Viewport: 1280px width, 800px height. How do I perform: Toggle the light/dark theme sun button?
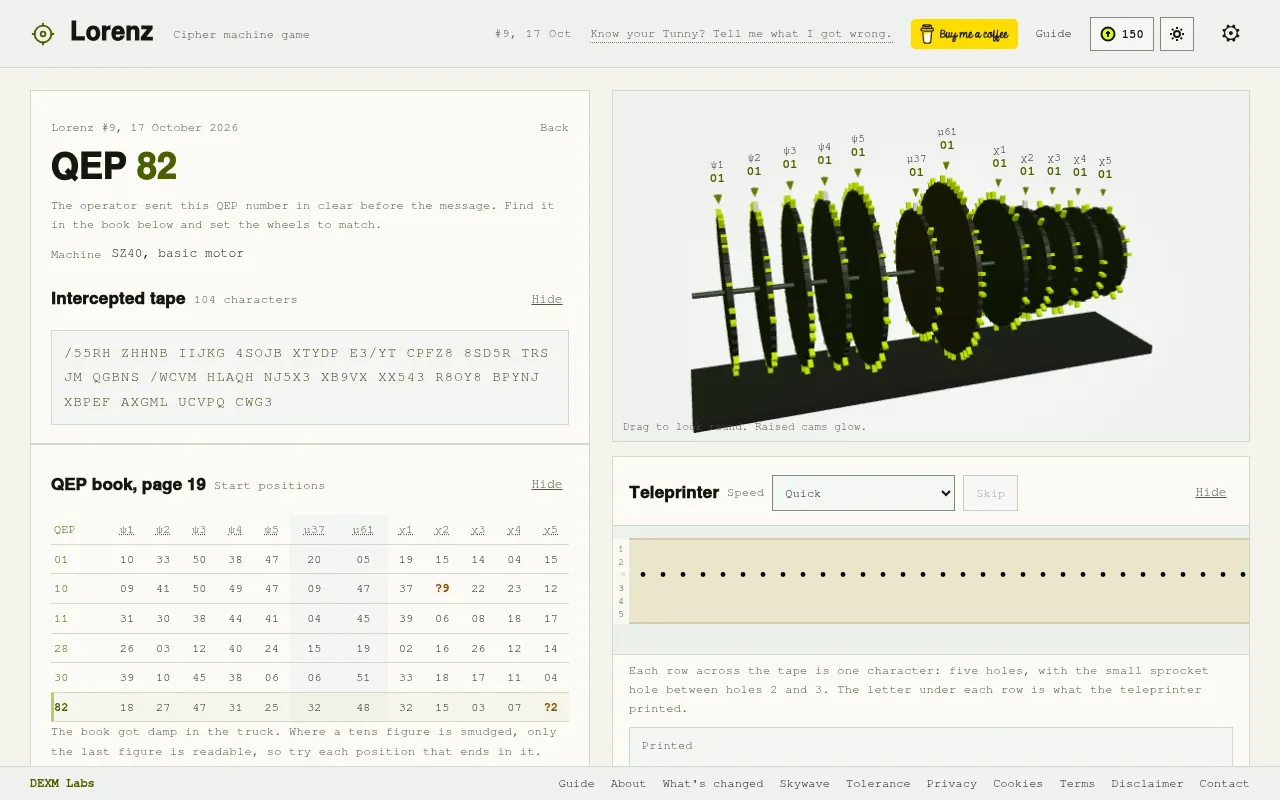coord(1177,34)
